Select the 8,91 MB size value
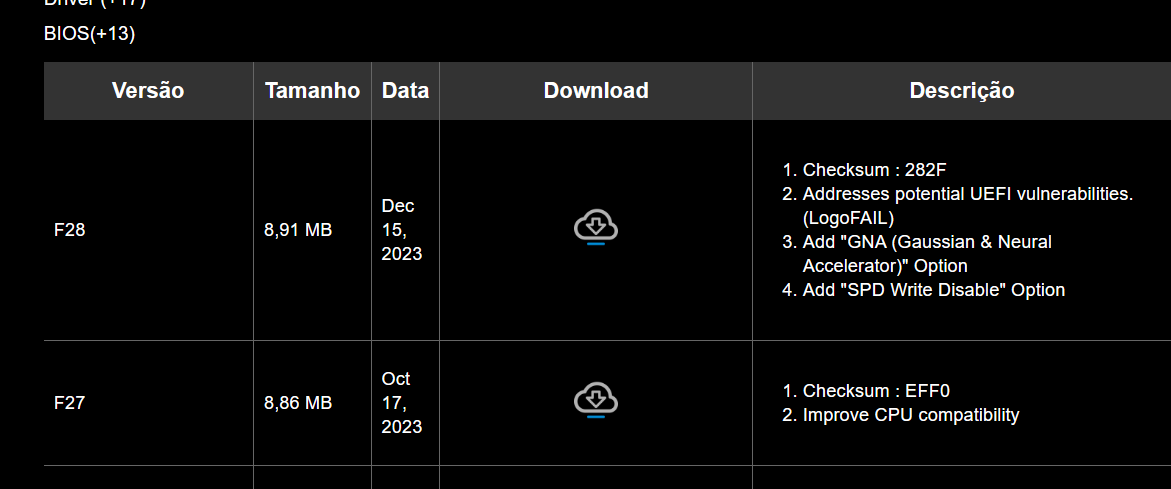Viewport: 1171px width, 489px height. 298,230
